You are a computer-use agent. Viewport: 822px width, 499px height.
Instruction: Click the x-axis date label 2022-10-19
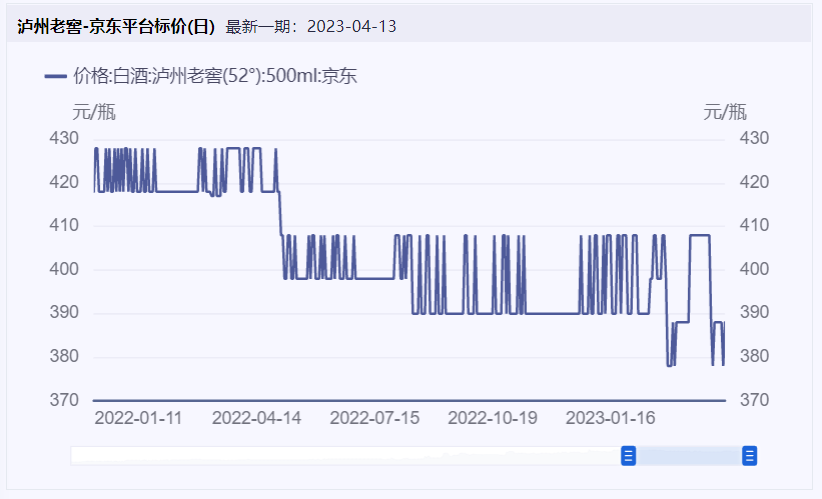(x=493, y=418)
